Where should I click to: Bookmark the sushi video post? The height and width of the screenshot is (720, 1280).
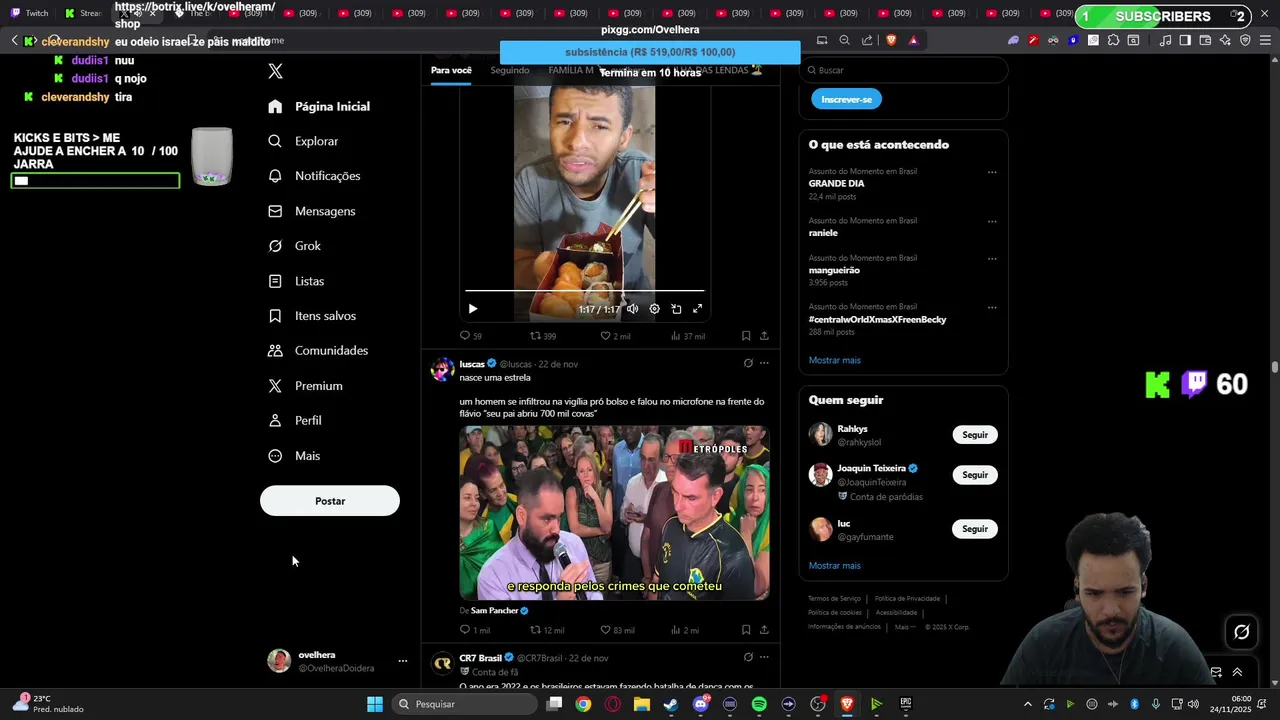tap(746, 336)
